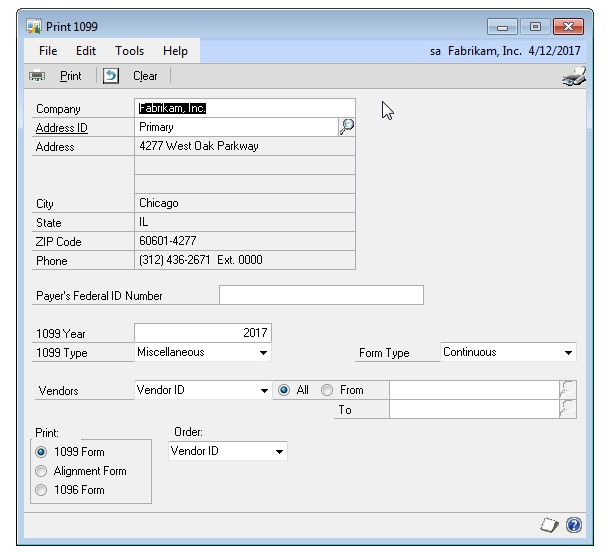
Task: Click the Clear undo arrow icon
Action: (x=111, y=76)
